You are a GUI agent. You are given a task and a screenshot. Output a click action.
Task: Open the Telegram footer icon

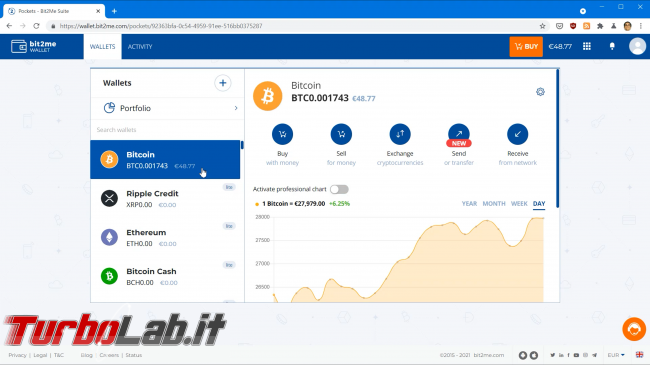[x=594, y=355]
